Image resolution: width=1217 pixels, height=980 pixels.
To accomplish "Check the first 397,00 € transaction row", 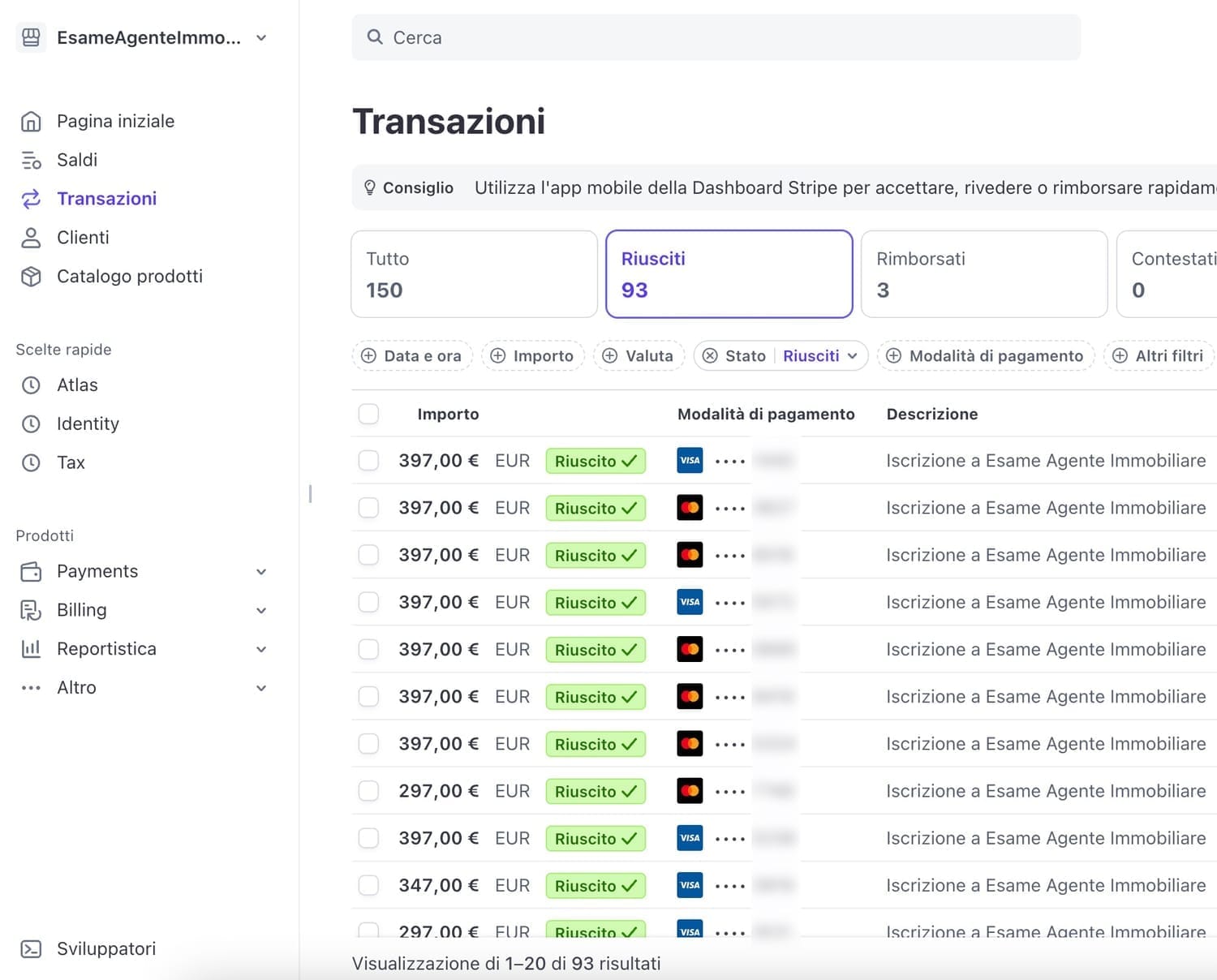I will point(368,461).
